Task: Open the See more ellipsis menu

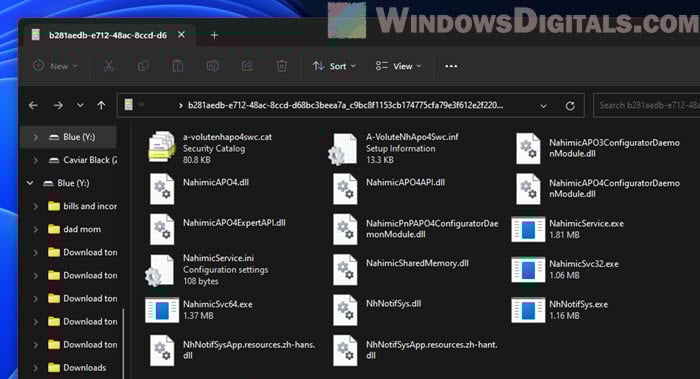Action: 451,66
